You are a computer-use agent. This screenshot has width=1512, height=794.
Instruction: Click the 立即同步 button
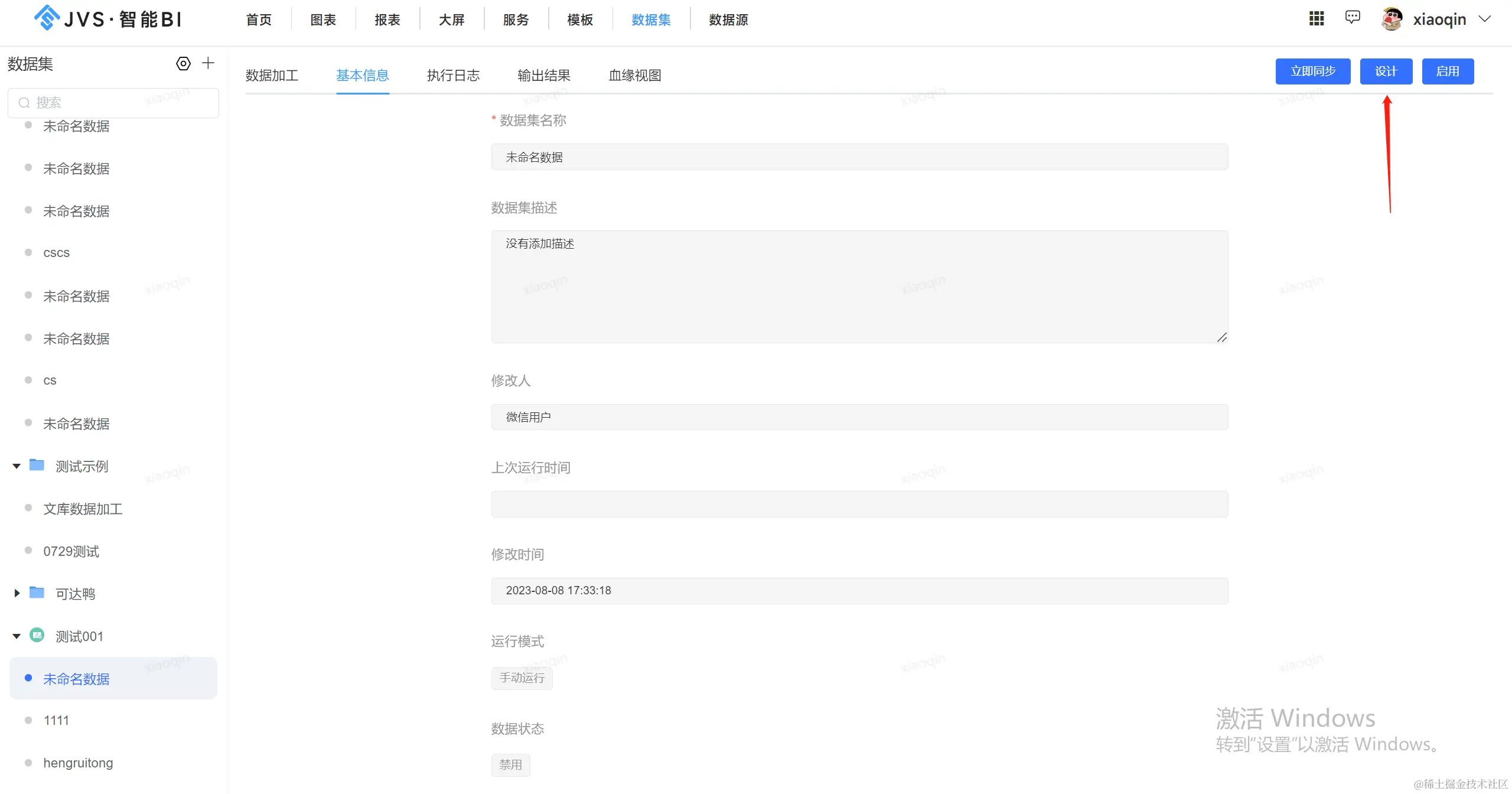point(1312,71)
